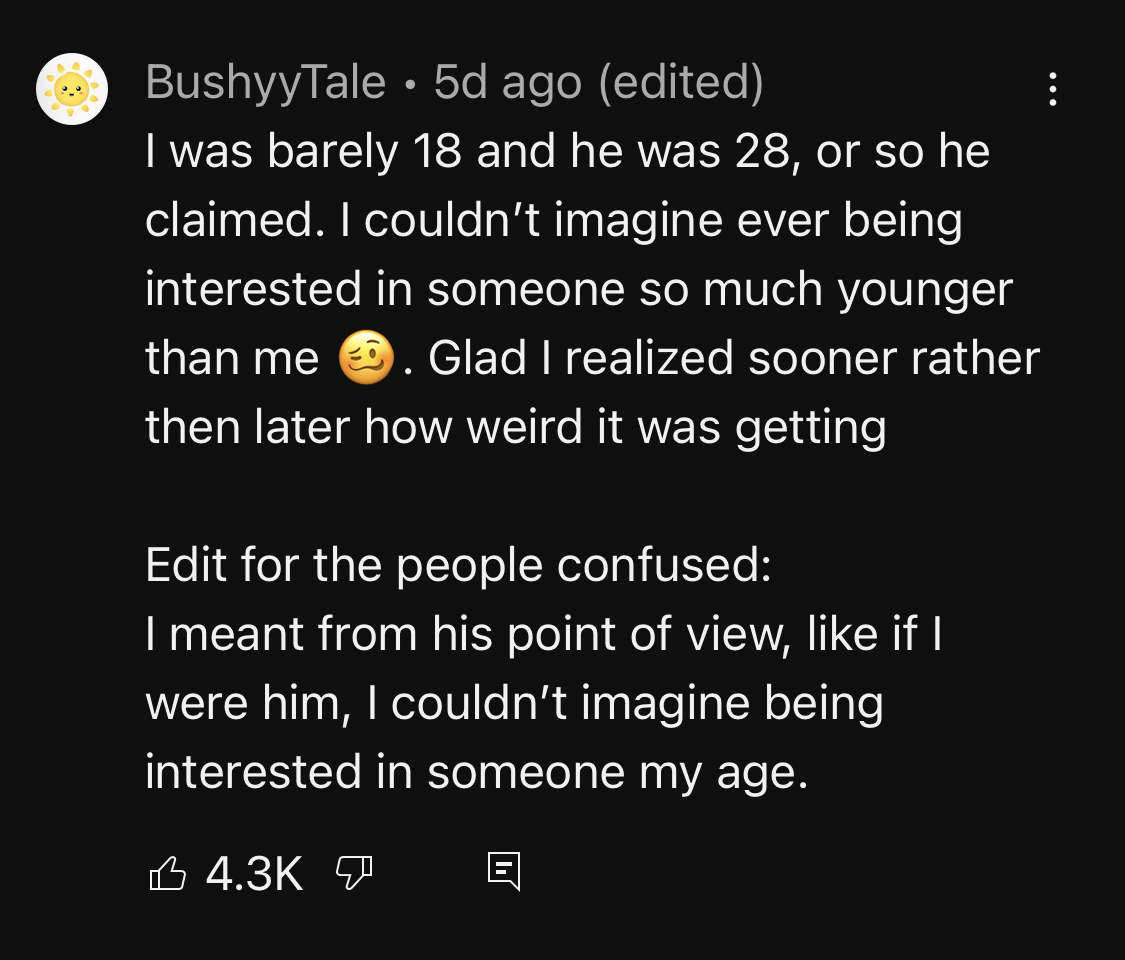
Task: Tap the line starting 'I was barely 18'
Action: (x=568, y=151)
